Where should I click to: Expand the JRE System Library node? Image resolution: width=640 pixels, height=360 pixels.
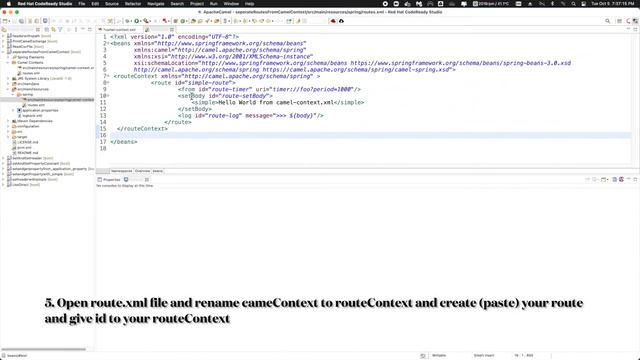pos(9,78)
